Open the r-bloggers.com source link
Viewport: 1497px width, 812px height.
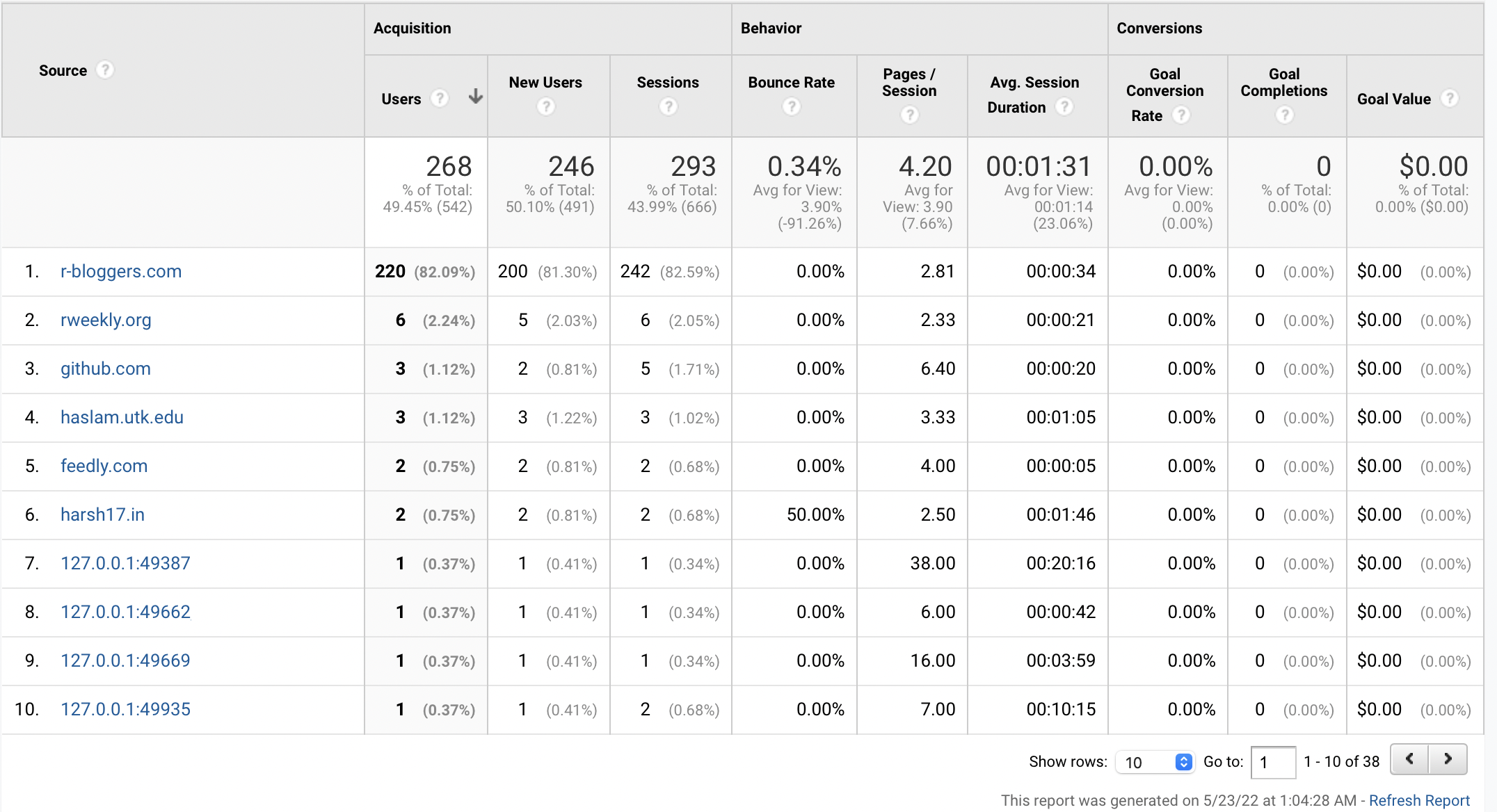point(121,271)
